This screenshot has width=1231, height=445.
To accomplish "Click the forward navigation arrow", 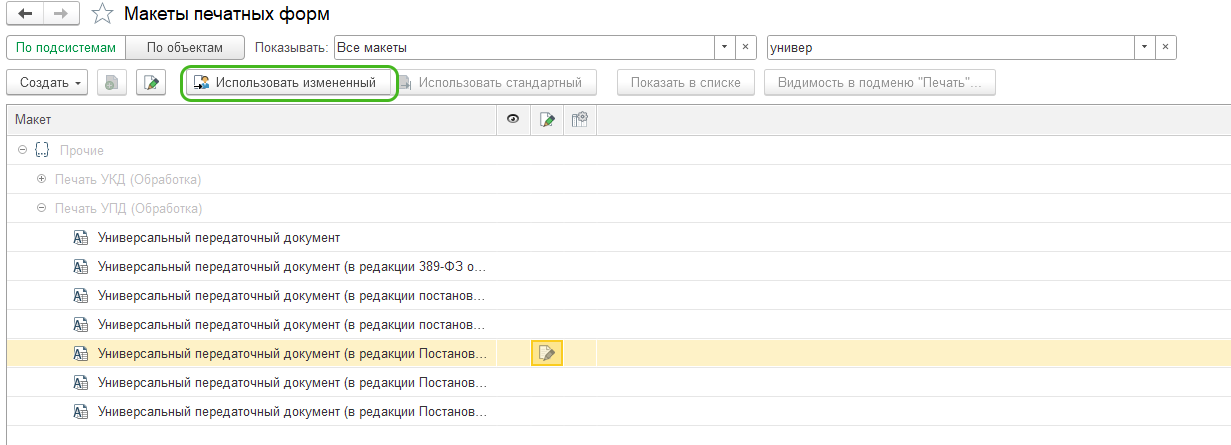I will (61, 14).
